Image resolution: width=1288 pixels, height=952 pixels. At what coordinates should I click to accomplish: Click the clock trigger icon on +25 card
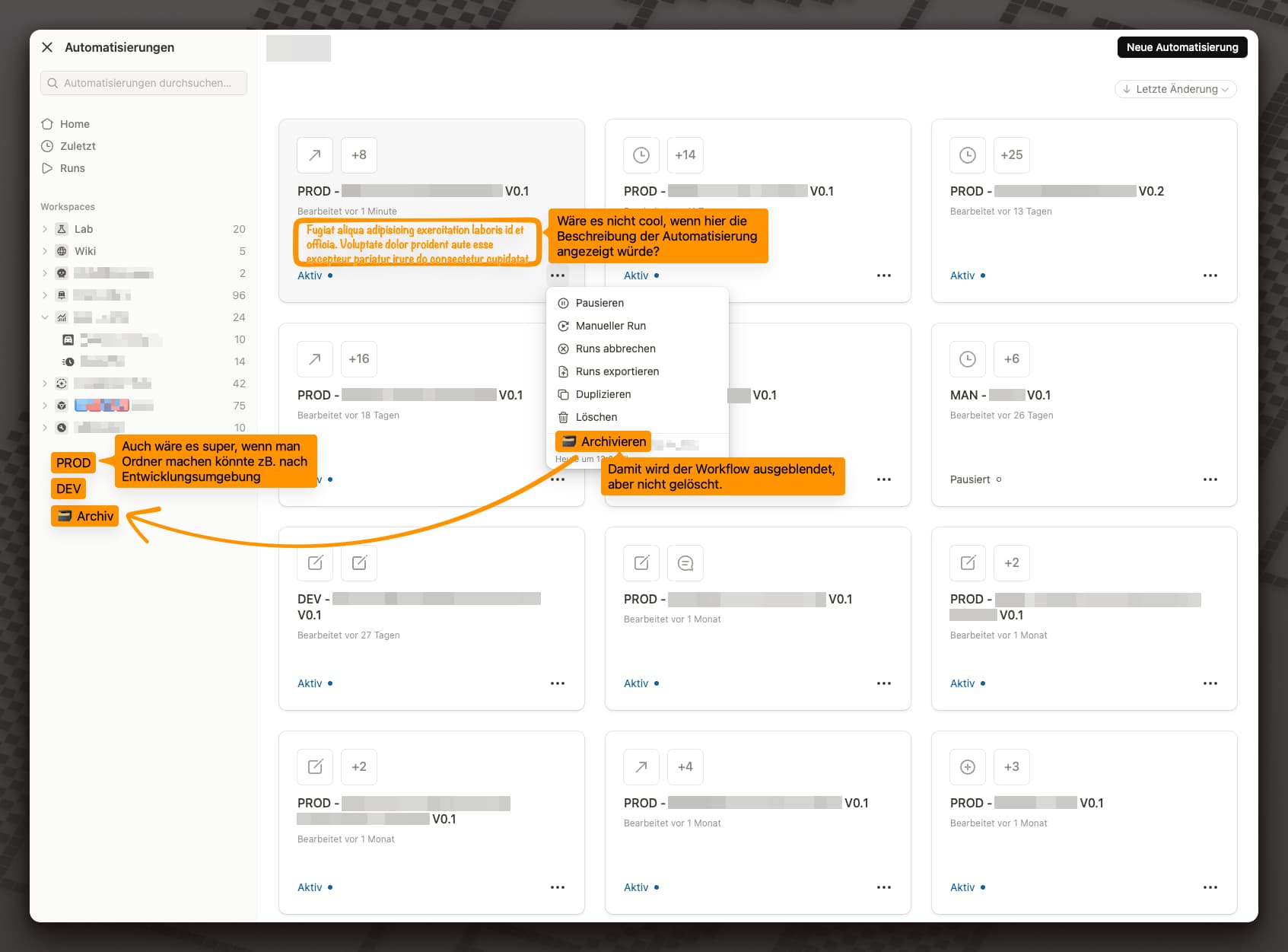(x=967, y=155)
